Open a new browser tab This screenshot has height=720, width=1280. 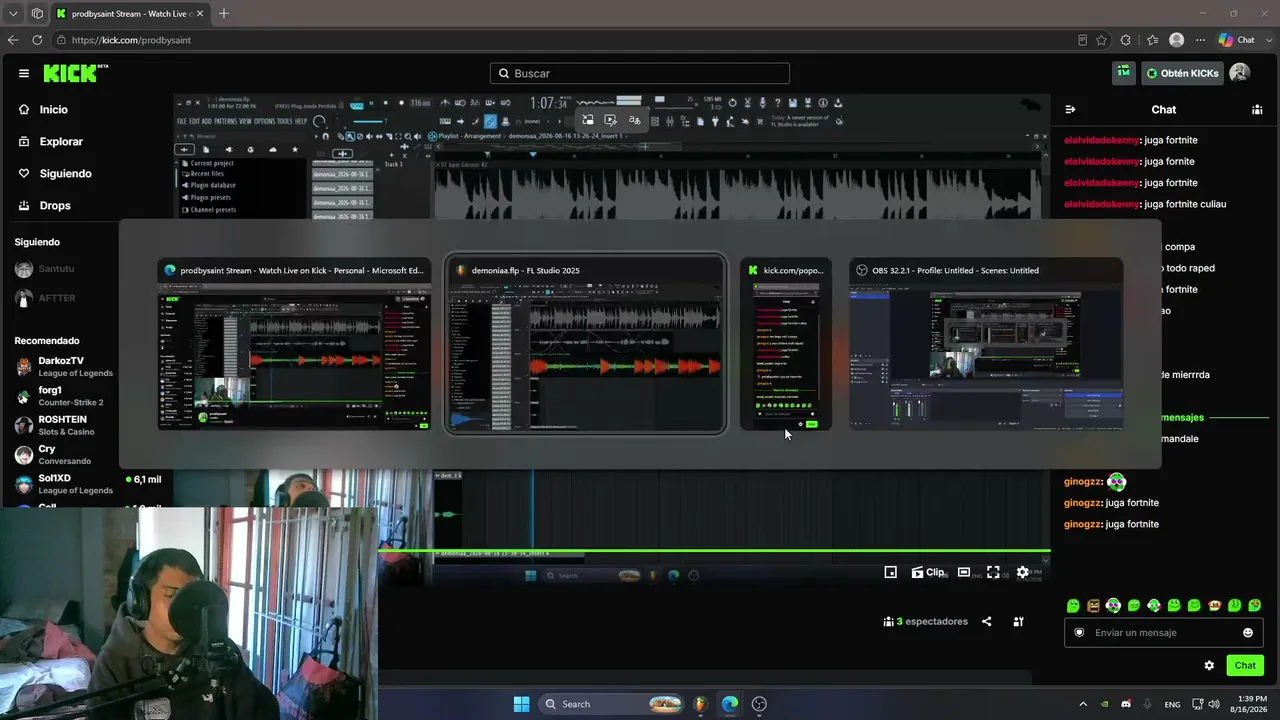[223, 14]
